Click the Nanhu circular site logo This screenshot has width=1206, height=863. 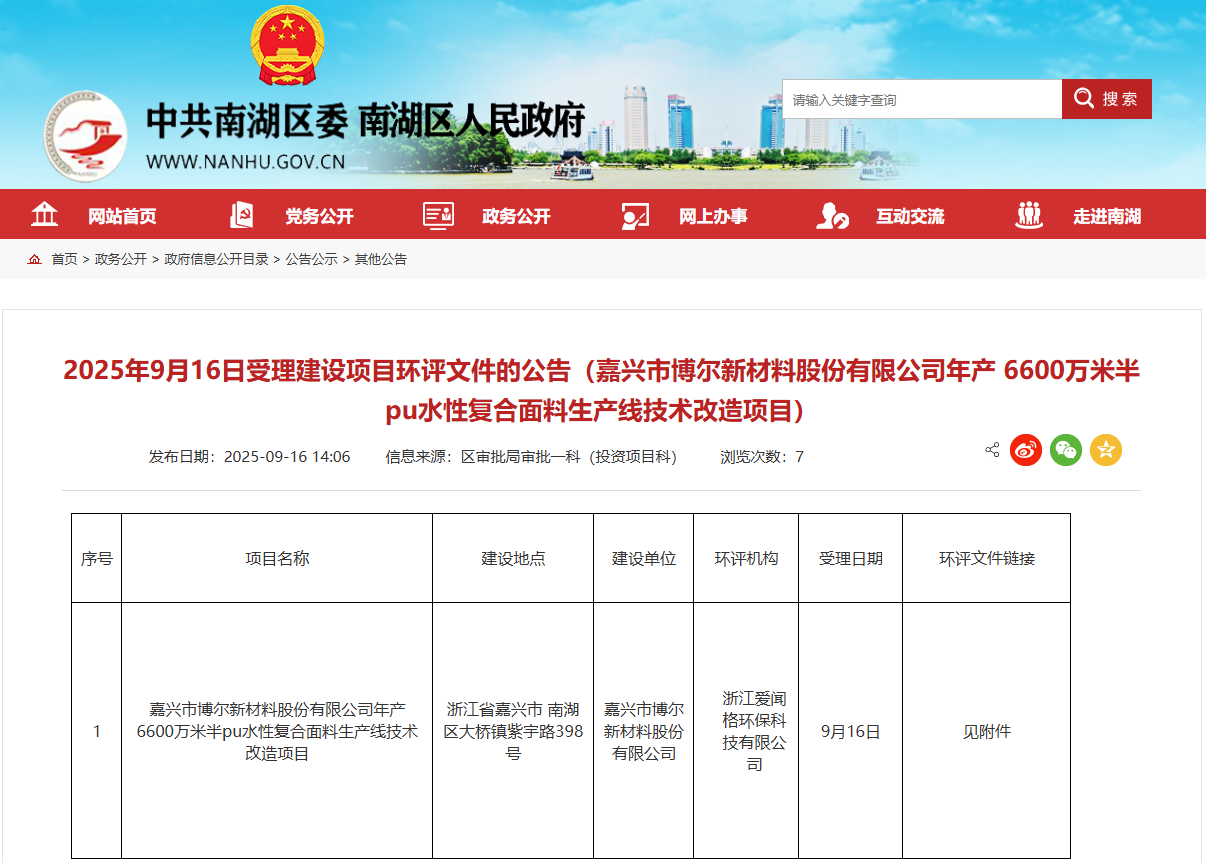[85, 135]
